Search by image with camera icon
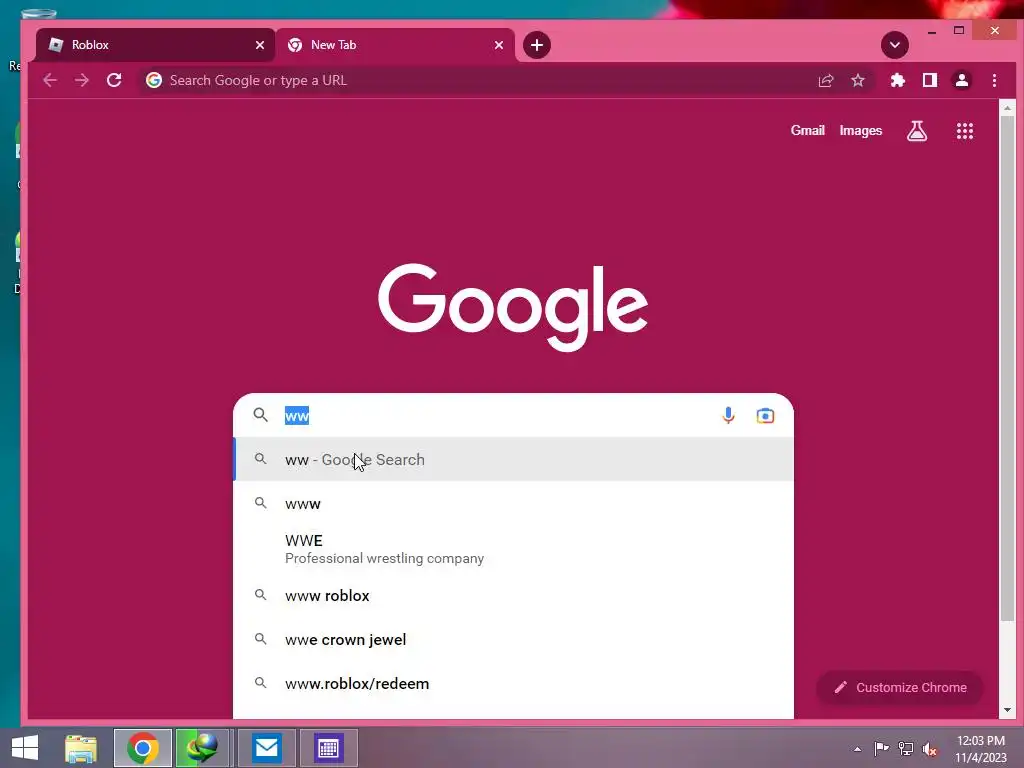 point(765,415)
